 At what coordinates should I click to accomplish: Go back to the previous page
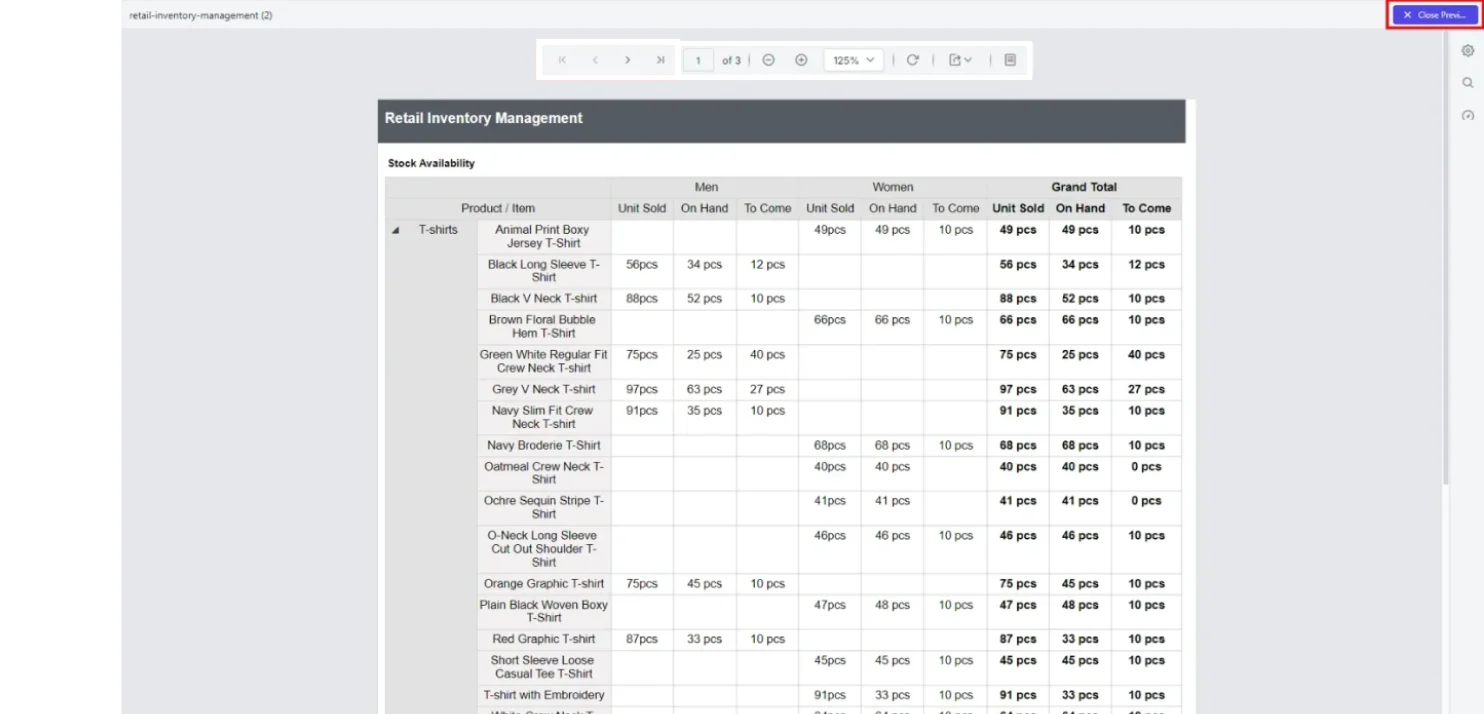[594, 59]
